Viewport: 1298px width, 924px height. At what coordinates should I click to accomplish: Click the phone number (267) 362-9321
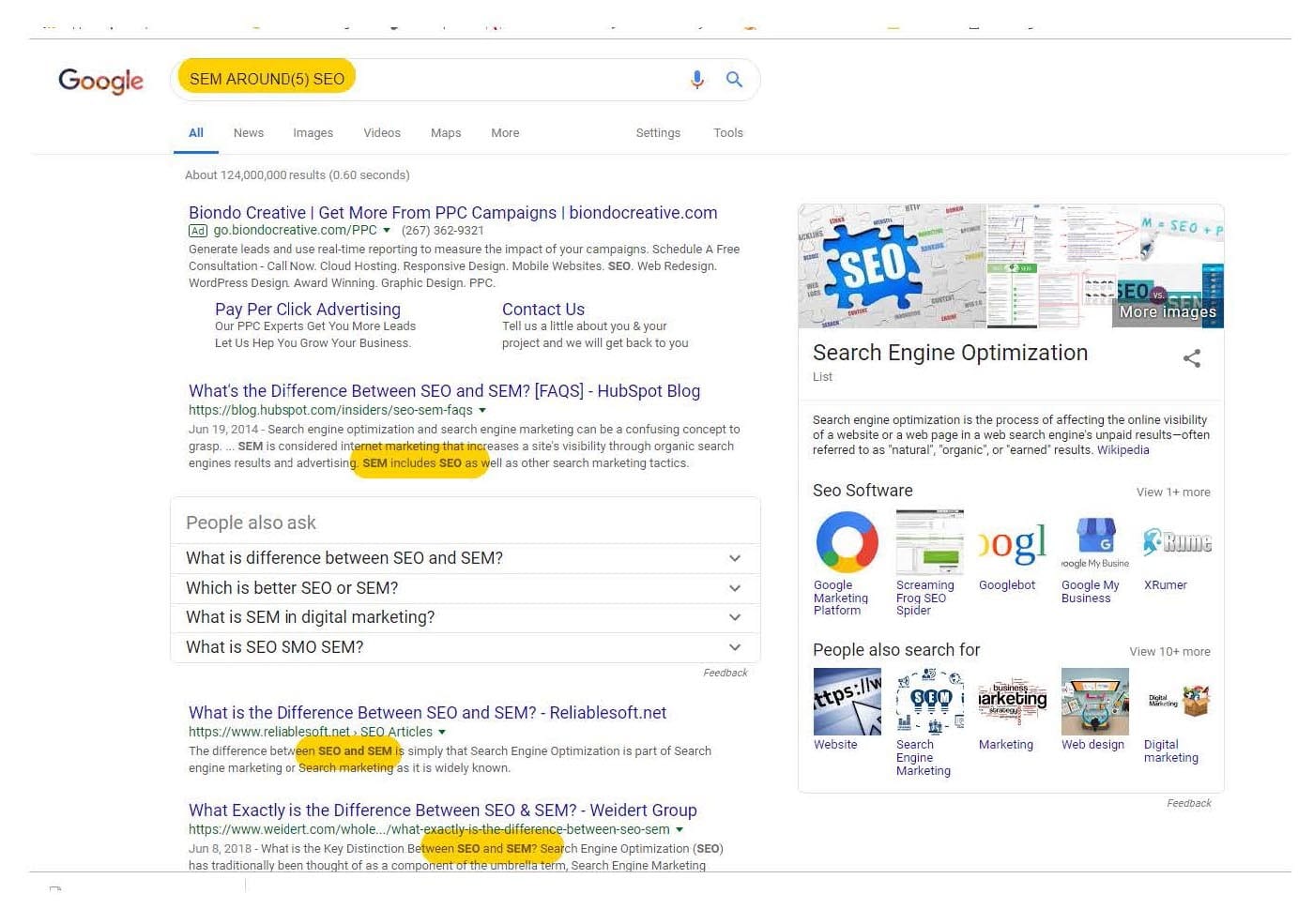[443, 231]
